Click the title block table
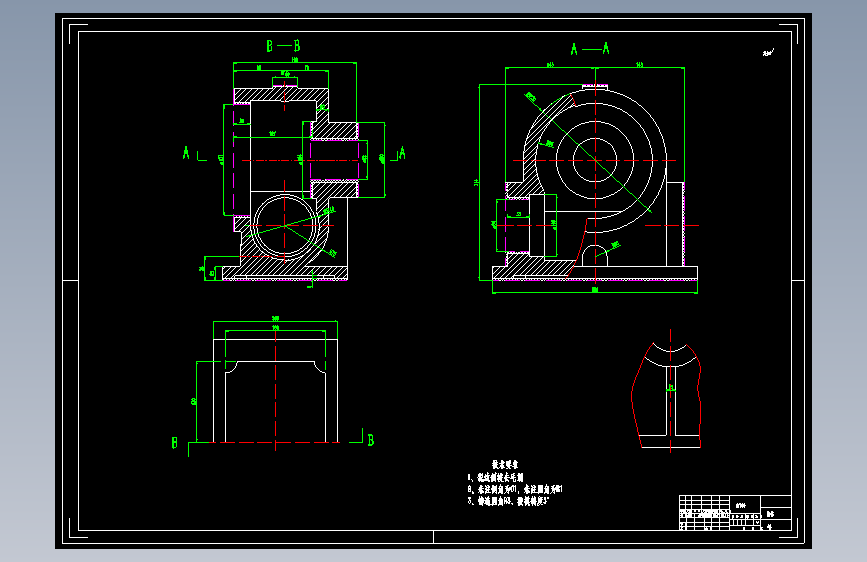 pyautogui.click(x=735, y=513)
